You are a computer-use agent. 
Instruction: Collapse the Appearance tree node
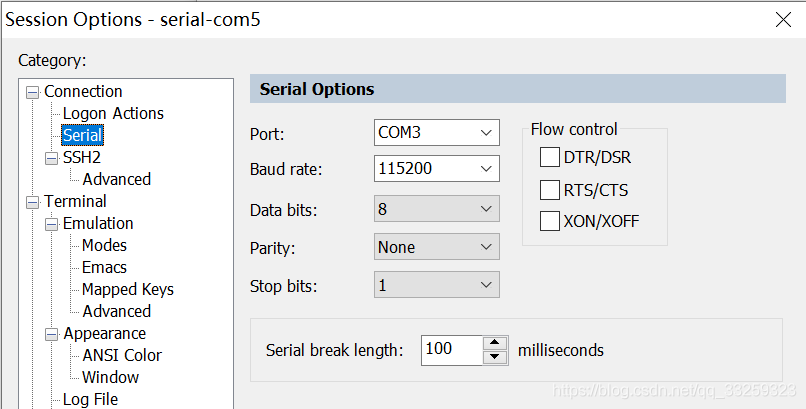[52, 334]
